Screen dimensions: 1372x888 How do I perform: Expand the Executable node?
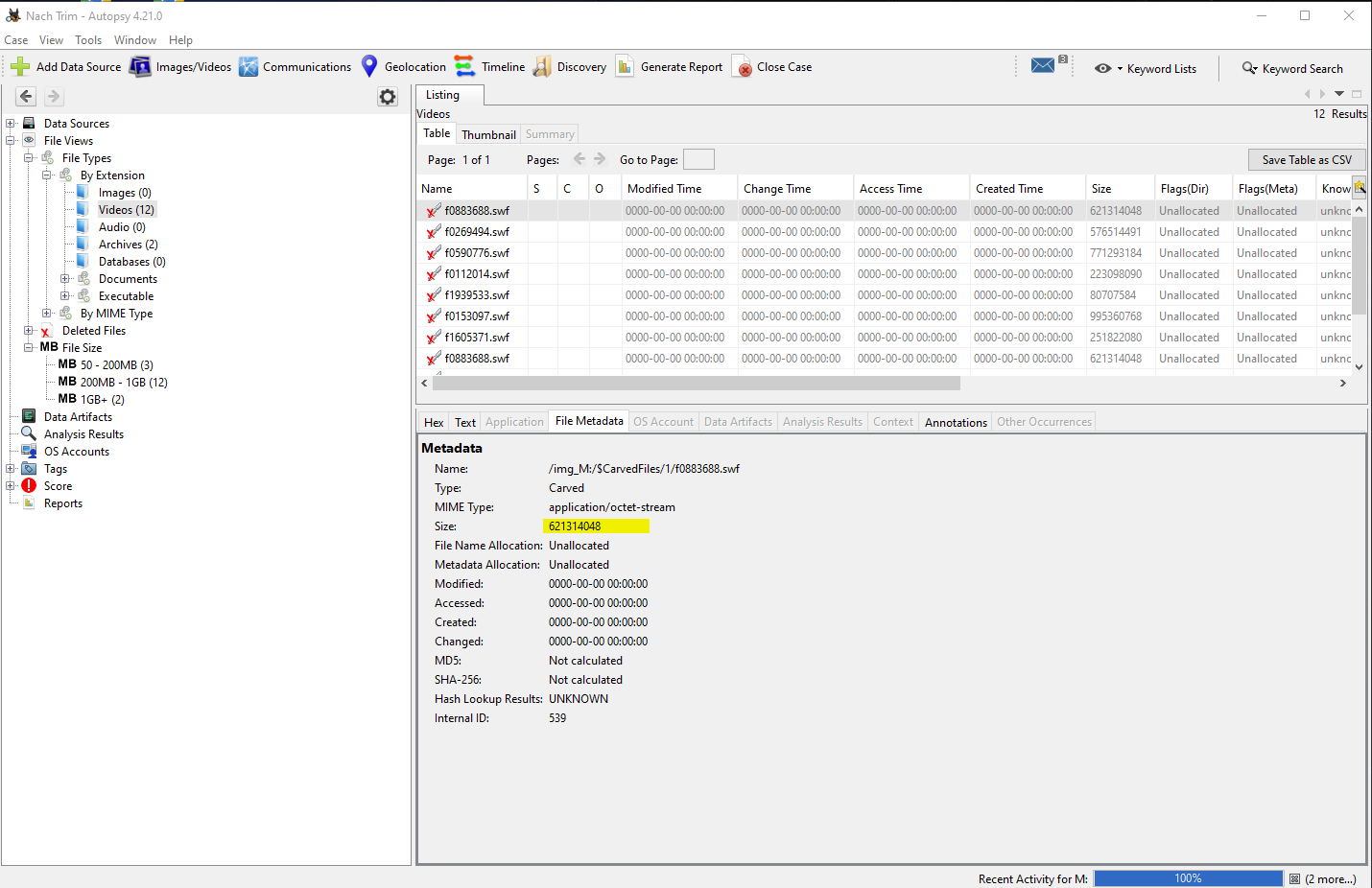click(65, 295)
